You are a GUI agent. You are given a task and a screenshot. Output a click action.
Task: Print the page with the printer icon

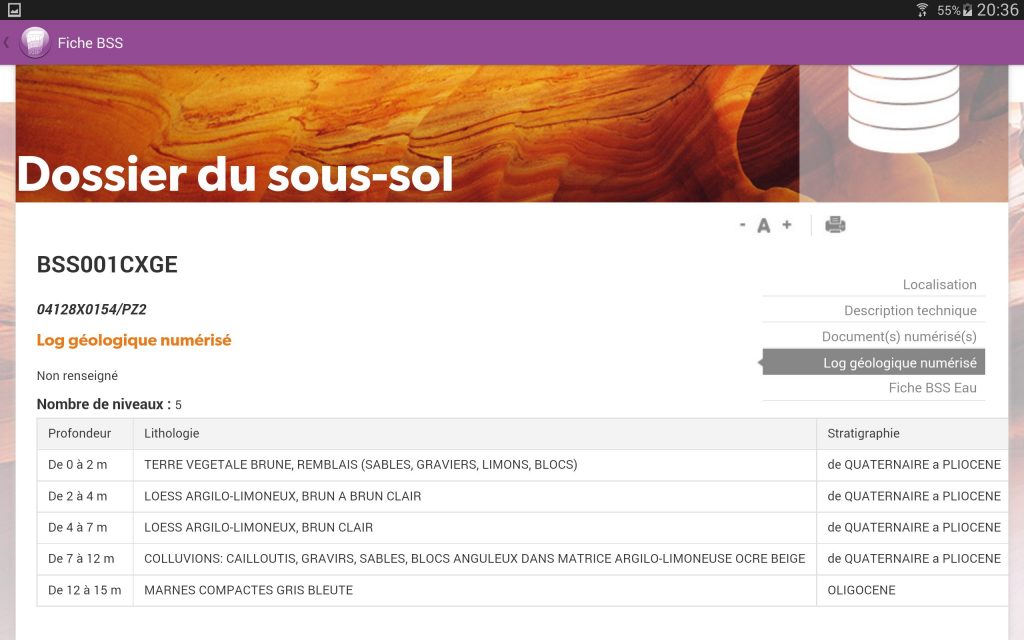click(835, 225)
